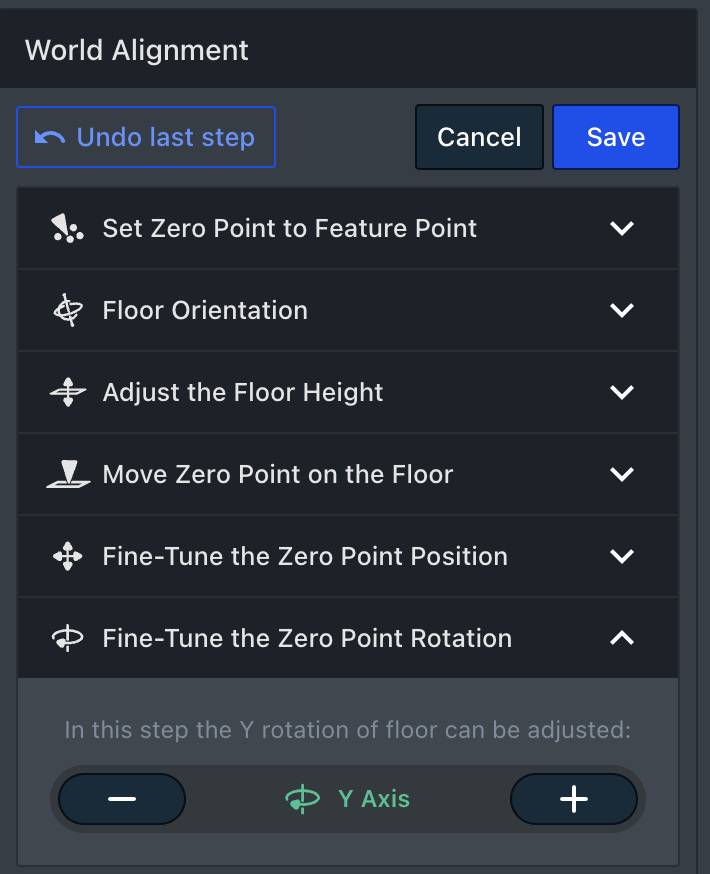Expand the Adjust the Floor Height chevron
The height and width of the screenshot is (874, 710).
pos(622,393)
